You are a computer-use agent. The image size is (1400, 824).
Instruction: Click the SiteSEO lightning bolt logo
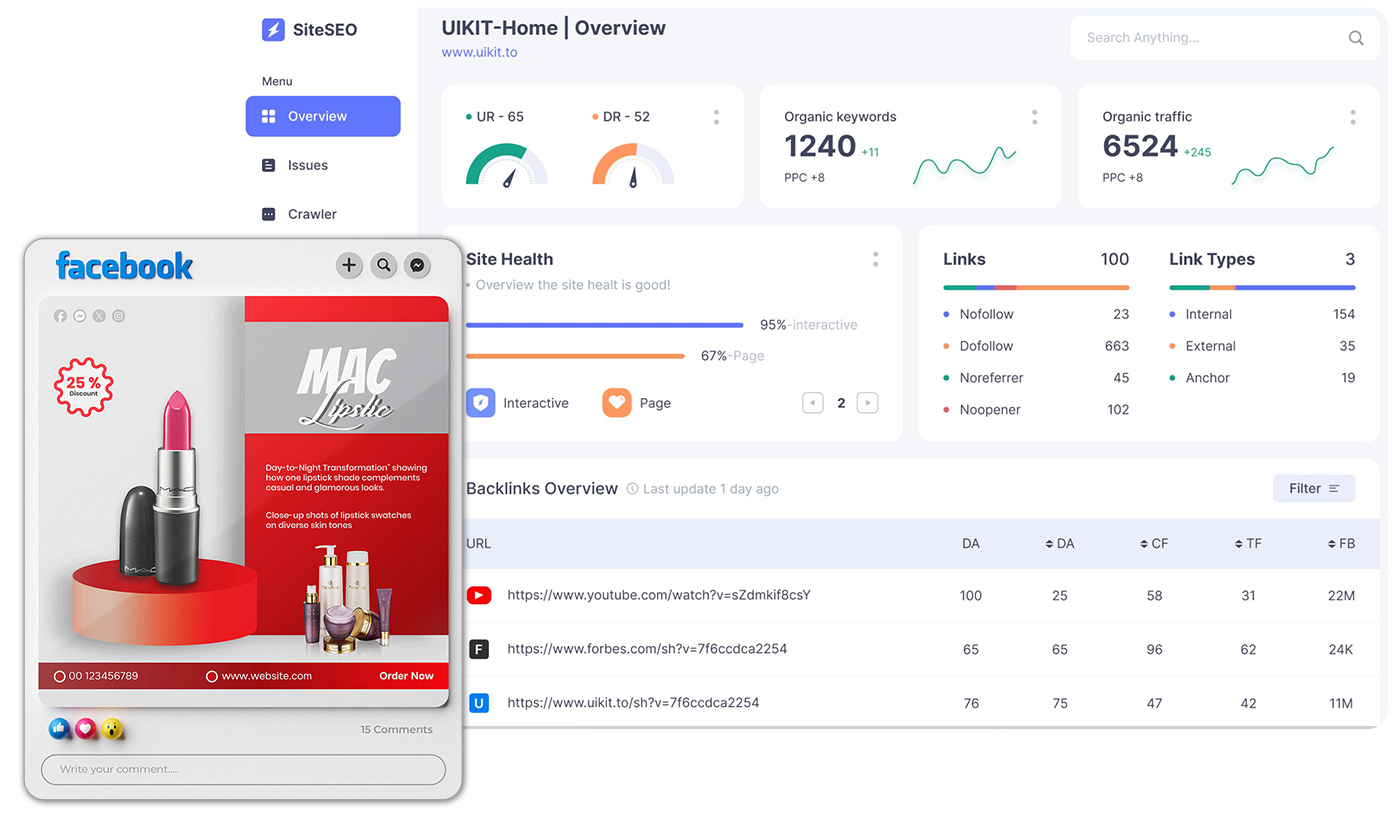coord(273,30)
